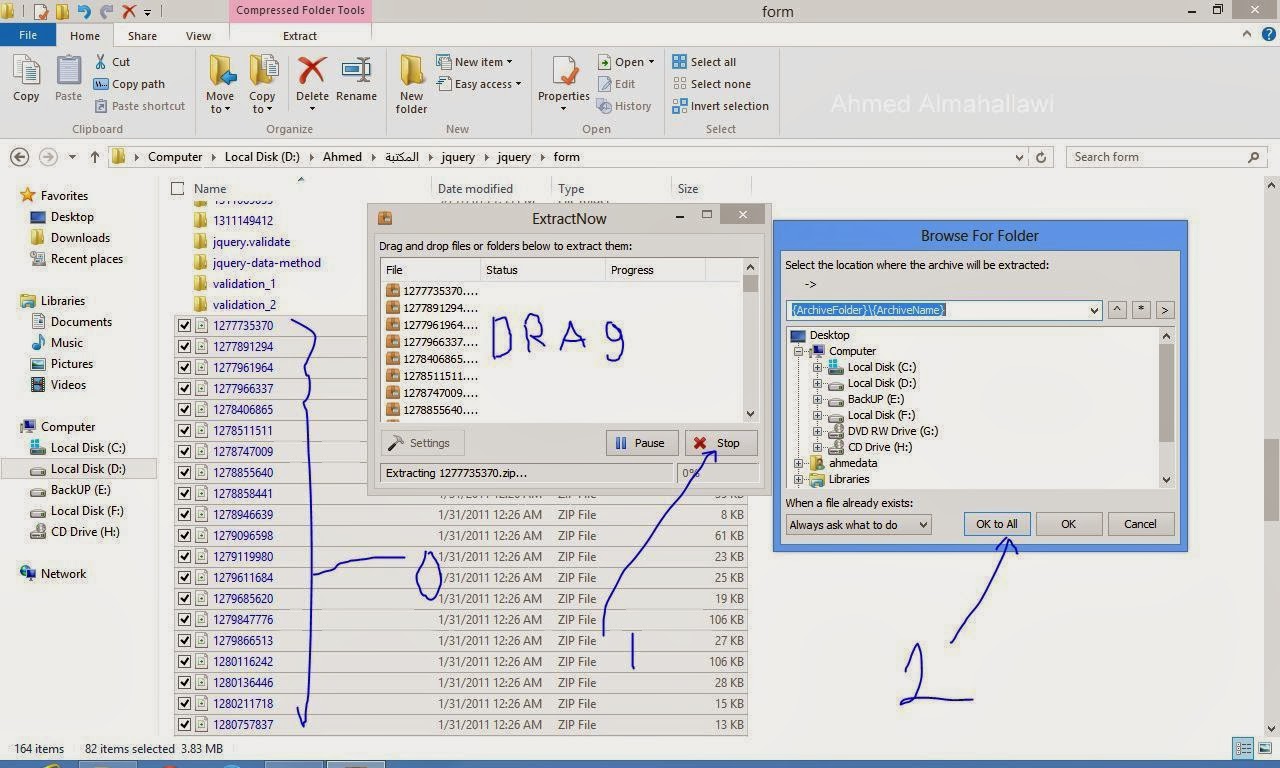Uncheck the file 1277735370 checkbox
The width and height of the screenshot is (1280, 768).
click(184, 326)
